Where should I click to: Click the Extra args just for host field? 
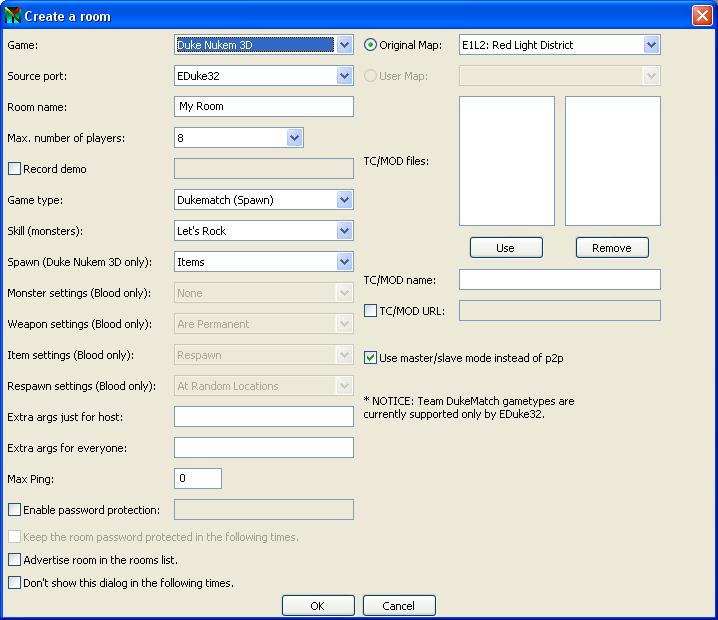(x=264, y=417)
